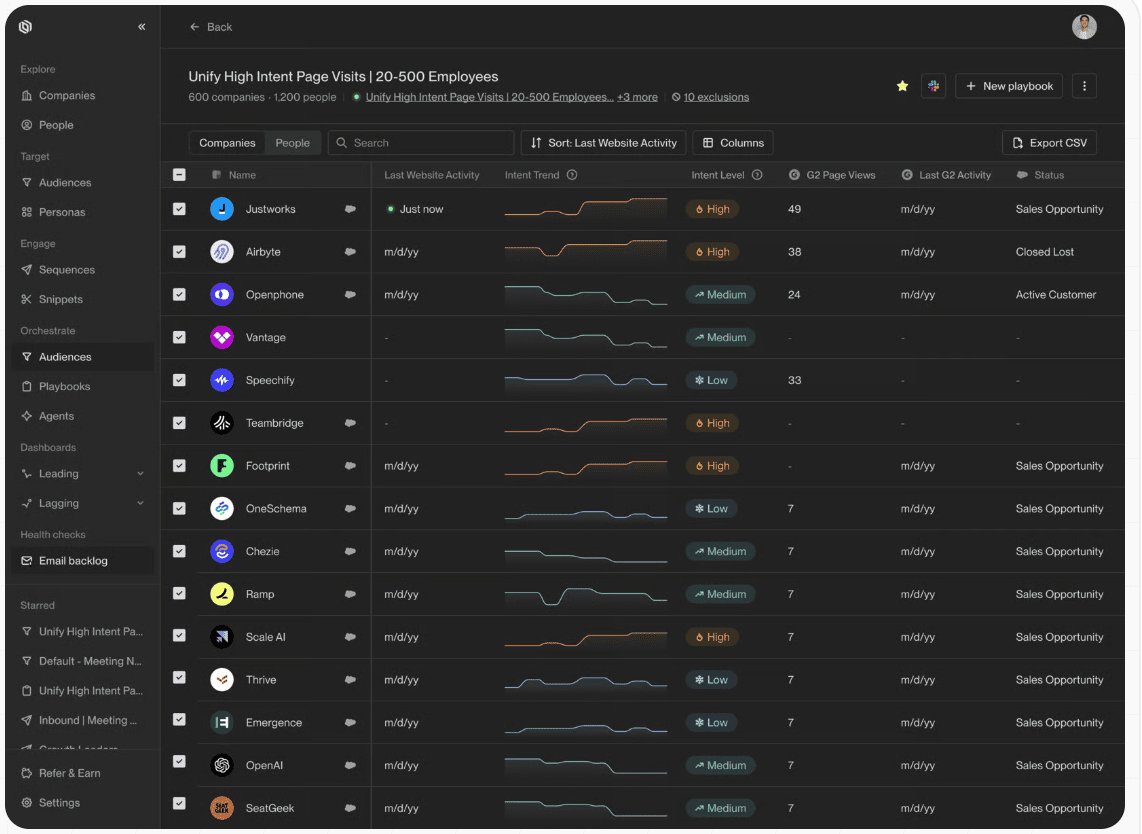Uncheck the Footprint row checkbox

coord(179,466)
